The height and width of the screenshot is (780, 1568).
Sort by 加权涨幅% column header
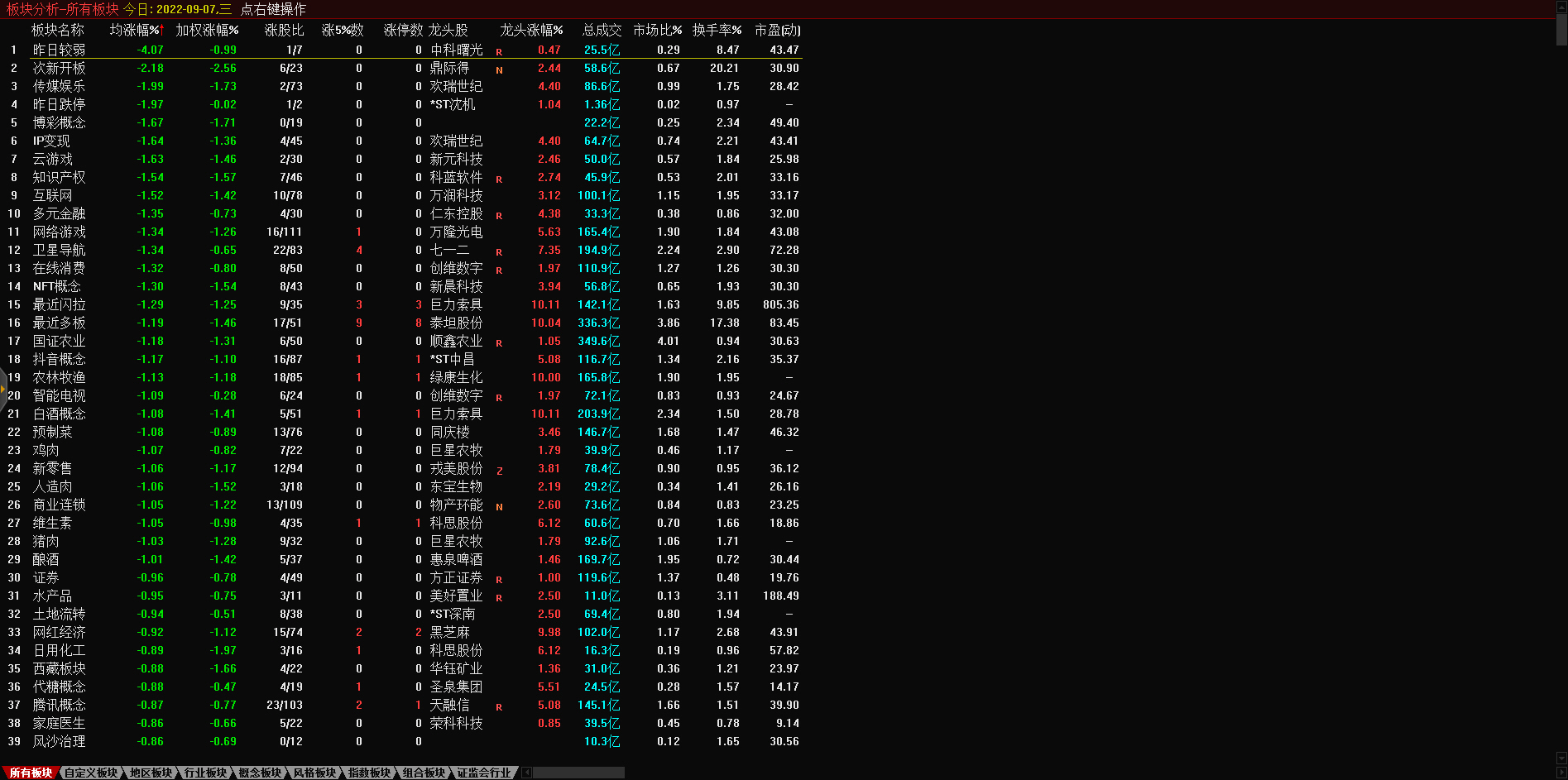coord(207,30)
